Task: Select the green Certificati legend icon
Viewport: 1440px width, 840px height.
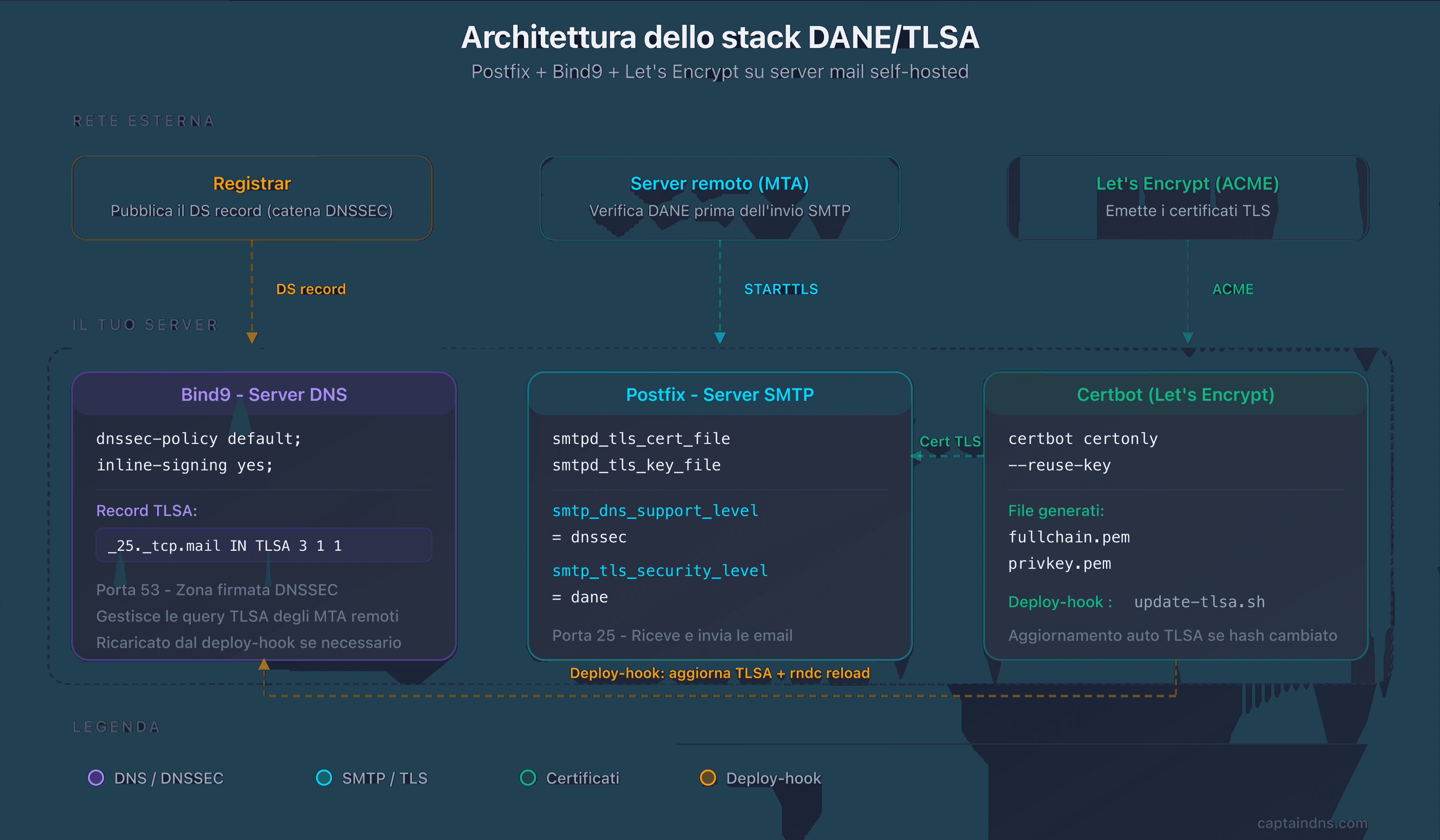Action: tap(528, 778)
